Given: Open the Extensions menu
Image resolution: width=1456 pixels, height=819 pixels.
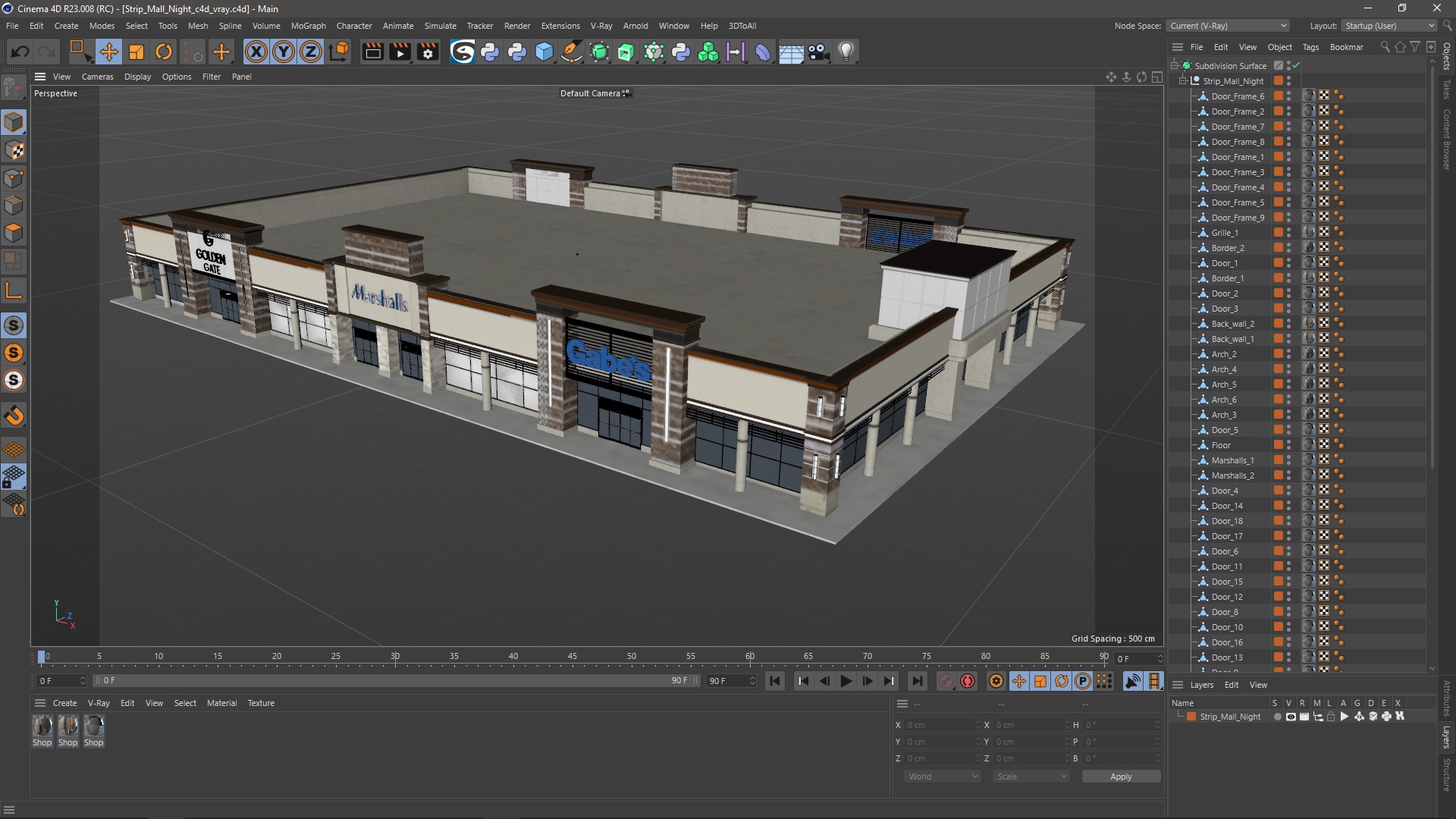Looking at the screenshot, I should point(560,26).
